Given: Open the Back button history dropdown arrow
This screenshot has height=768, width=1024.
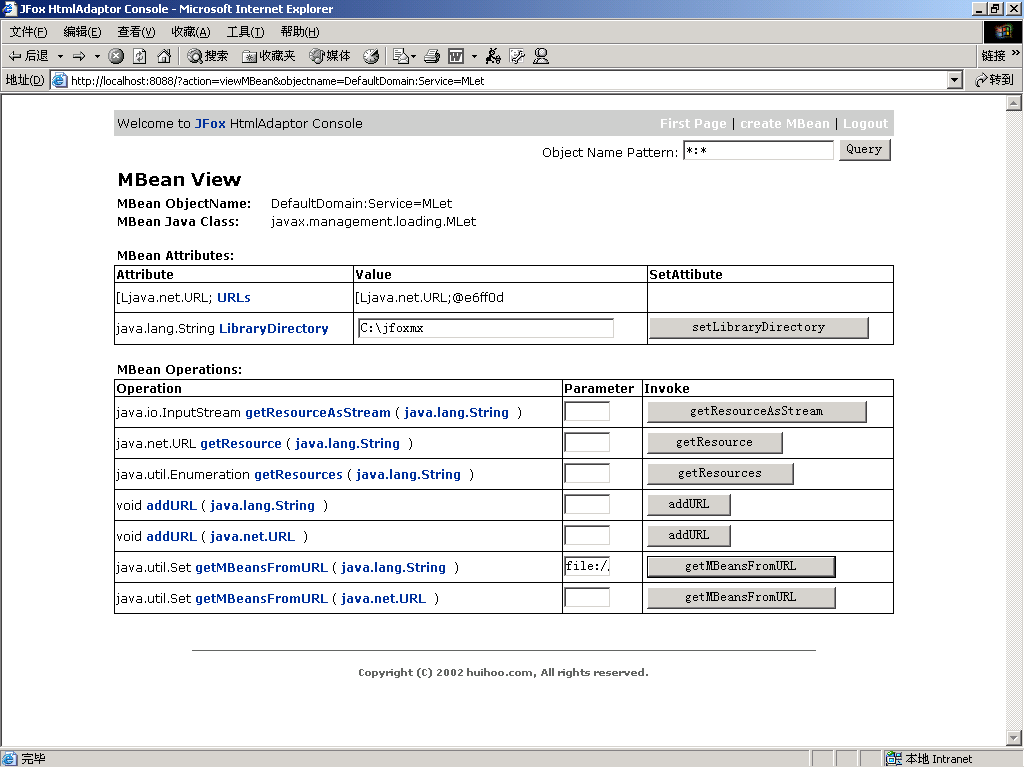Looking at the screenshot, I should (x=60, y=56).
